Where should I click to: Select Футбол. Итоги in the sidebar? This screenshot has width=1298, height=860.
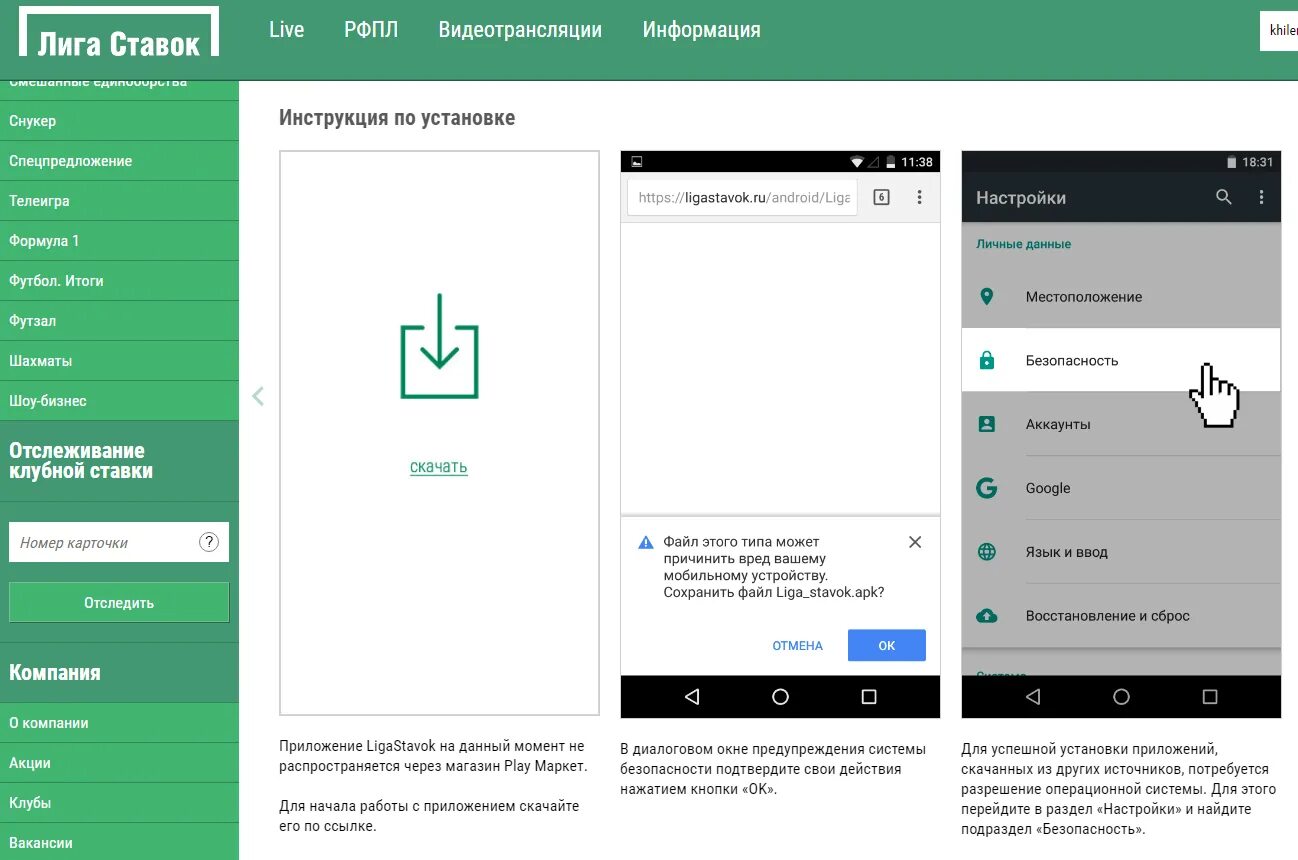[119, 281]
